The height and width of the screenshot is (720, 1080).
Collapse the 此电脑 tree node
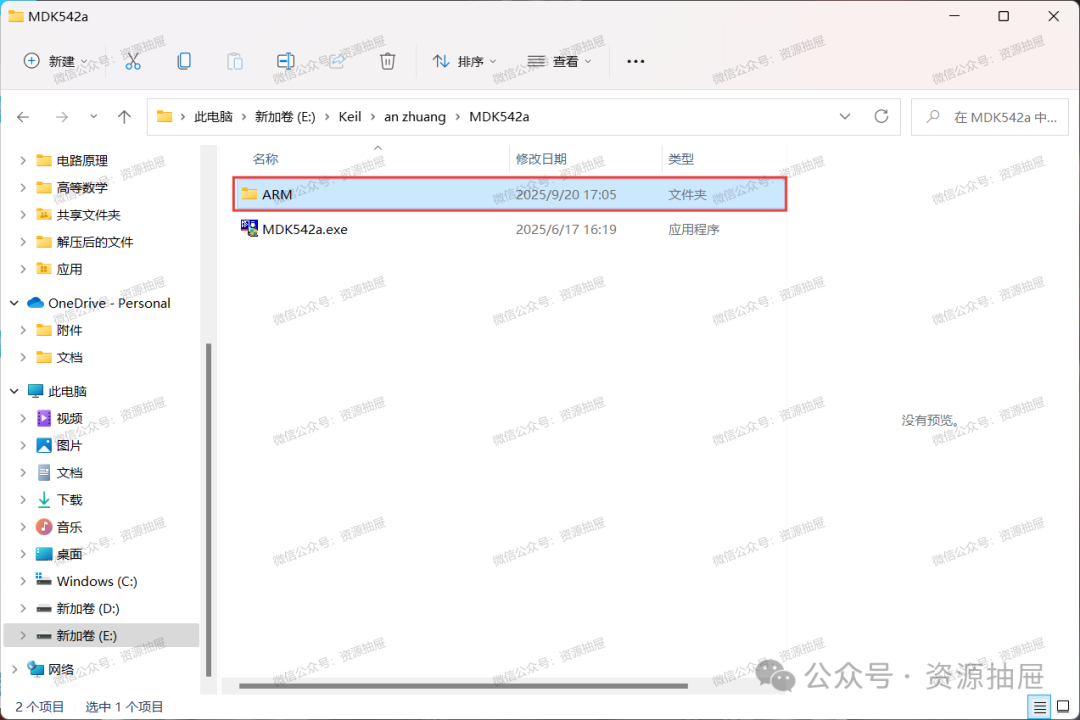tap(14, 391)
